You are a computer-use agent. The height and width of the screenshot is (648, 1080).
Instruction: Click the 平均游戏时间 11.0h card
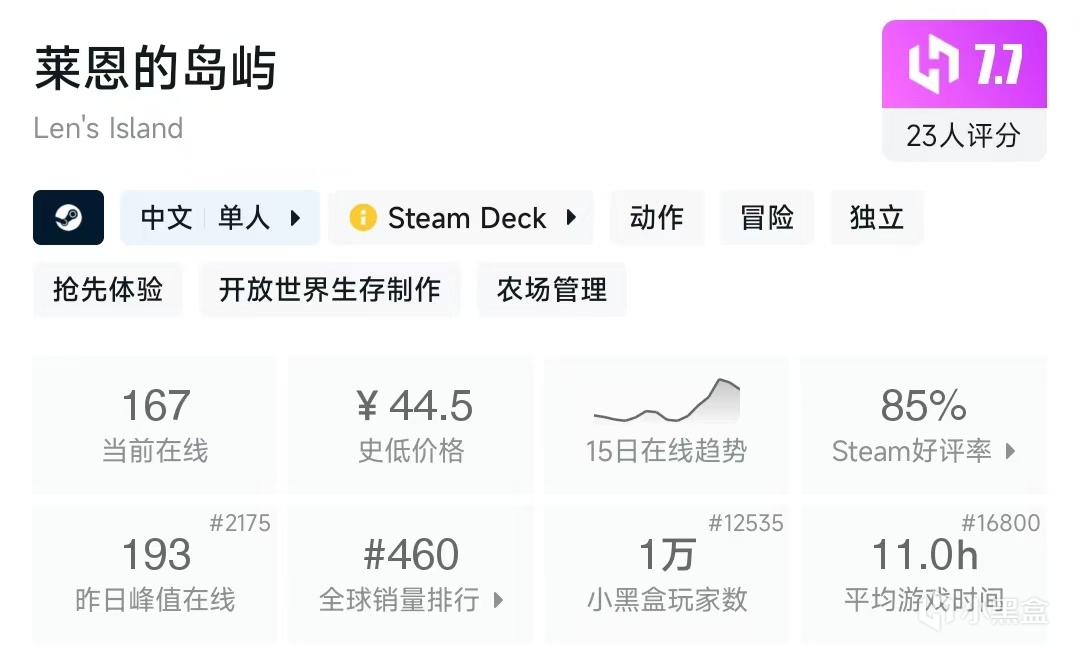point(923,574)
